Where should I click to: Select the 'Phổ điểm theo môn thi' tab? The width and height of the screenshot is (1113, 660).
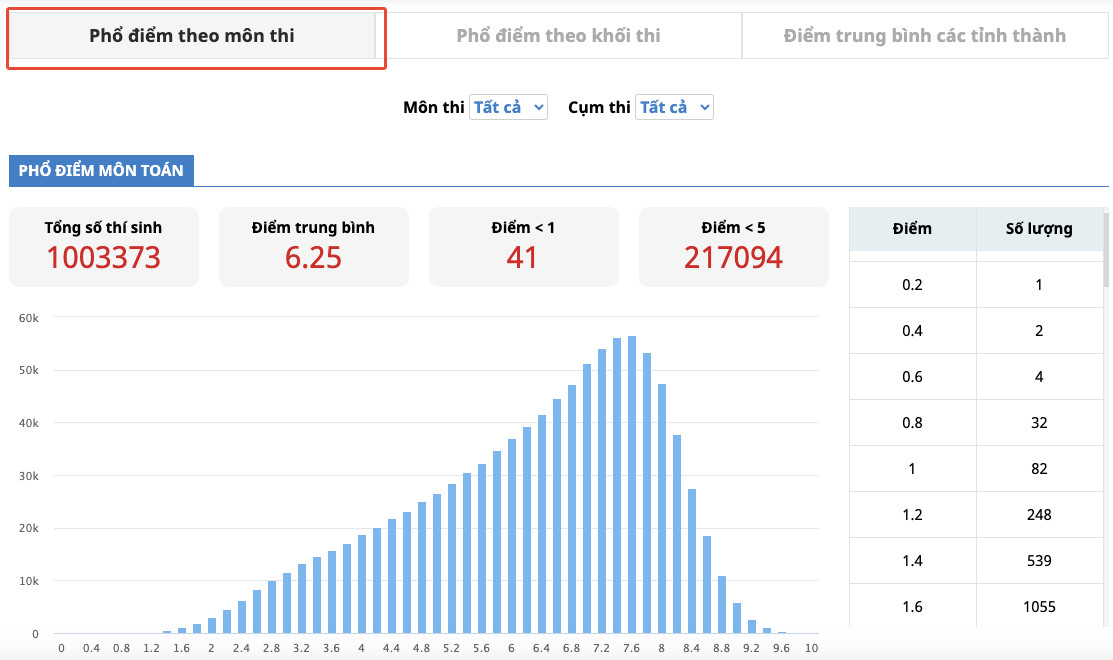tap(191, 36)
